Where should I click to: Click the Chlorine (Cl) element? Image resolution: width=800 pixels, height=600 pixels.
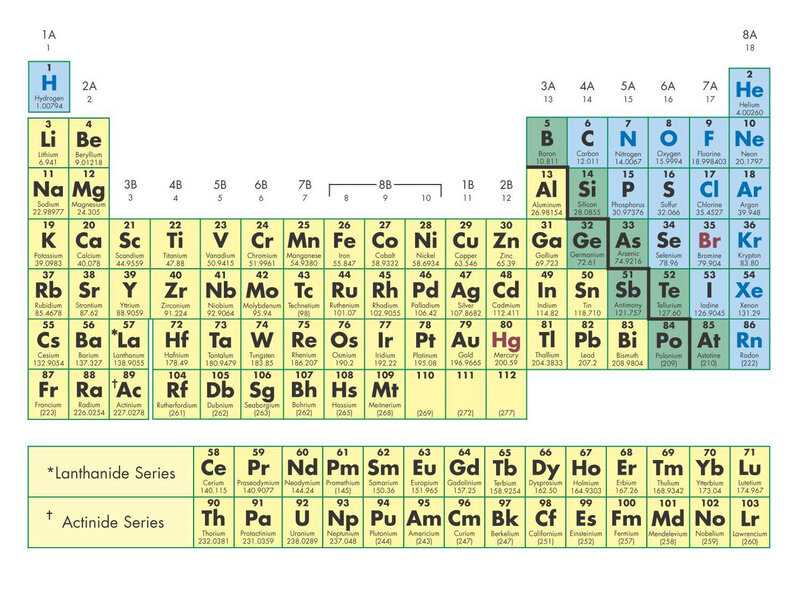tap(709, 193)
